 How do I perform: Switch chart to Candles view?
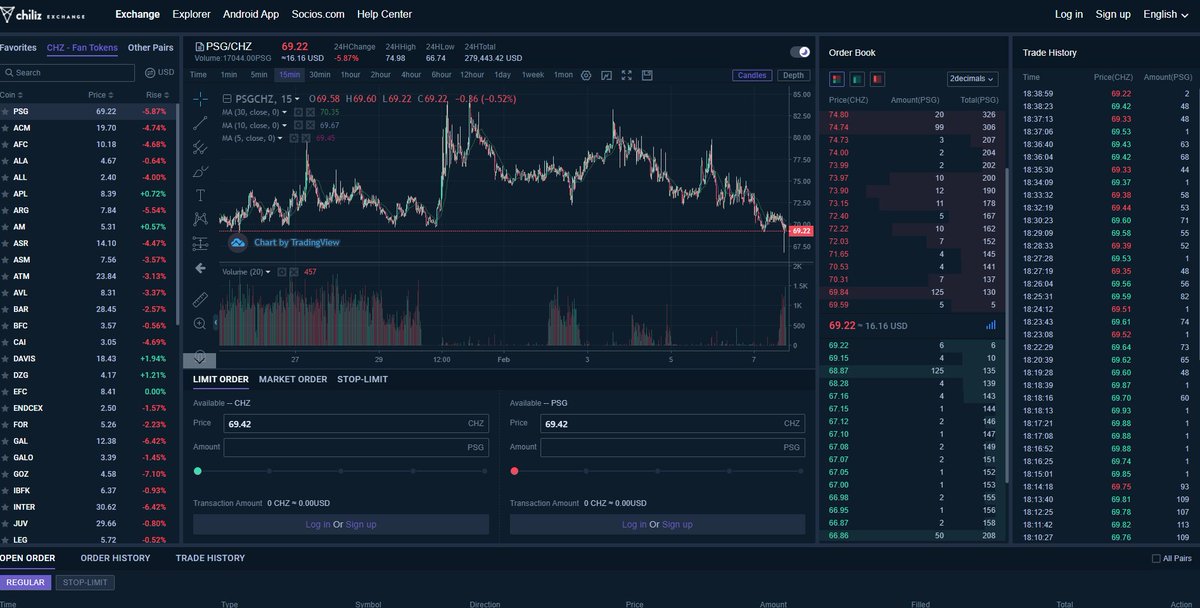pos(752,75)
